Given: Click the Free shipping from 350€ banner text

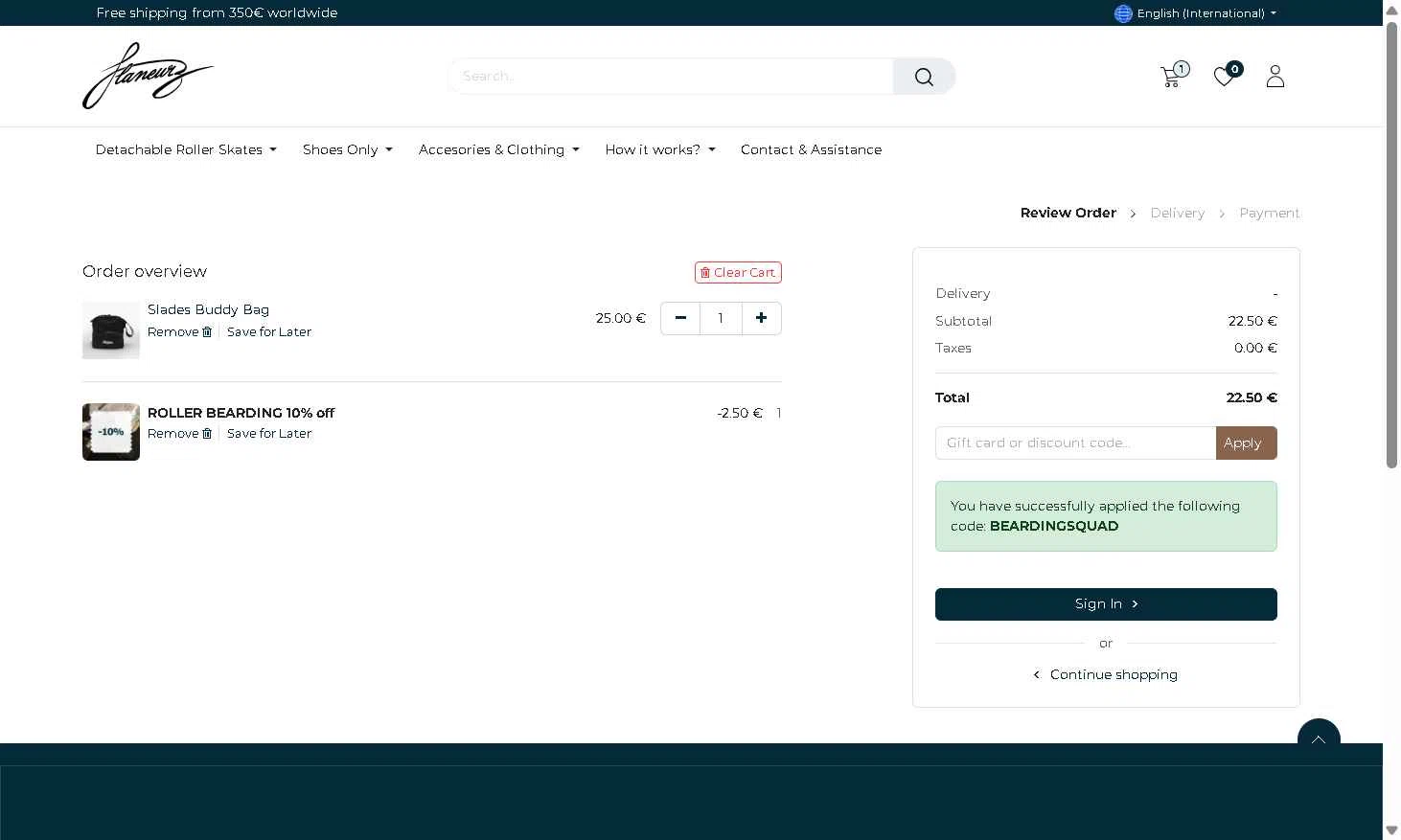Looking at the screenshot, I should pos(217,12).
